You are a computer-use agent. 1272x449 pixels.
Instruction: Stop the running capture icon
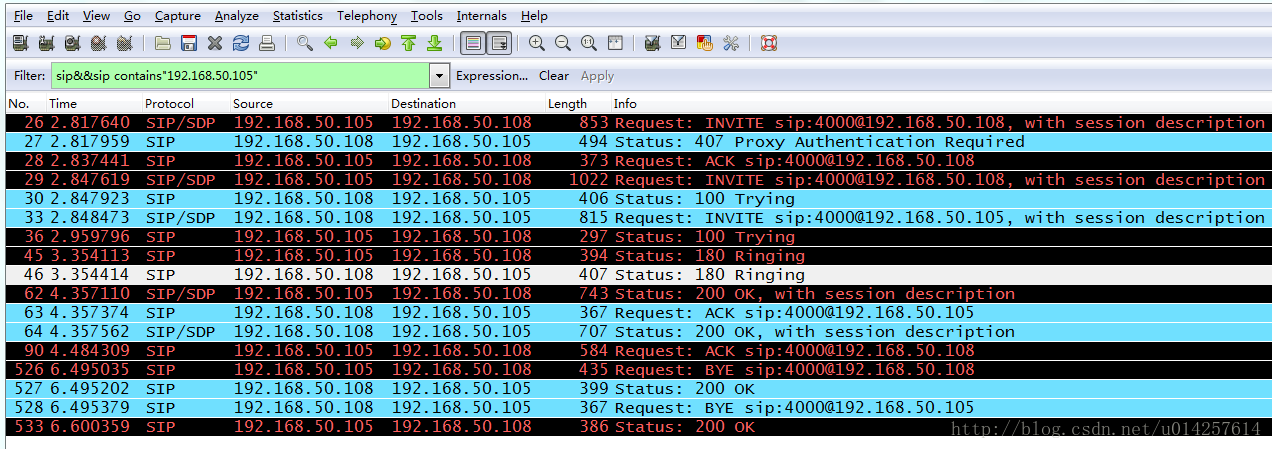(98, 43)
